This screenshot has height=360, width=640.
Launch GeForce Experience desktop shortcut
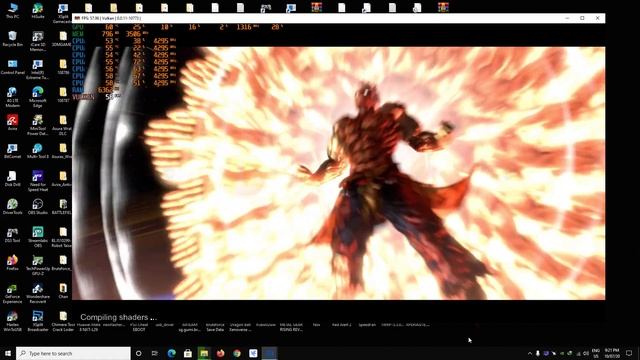coord(12,293)
